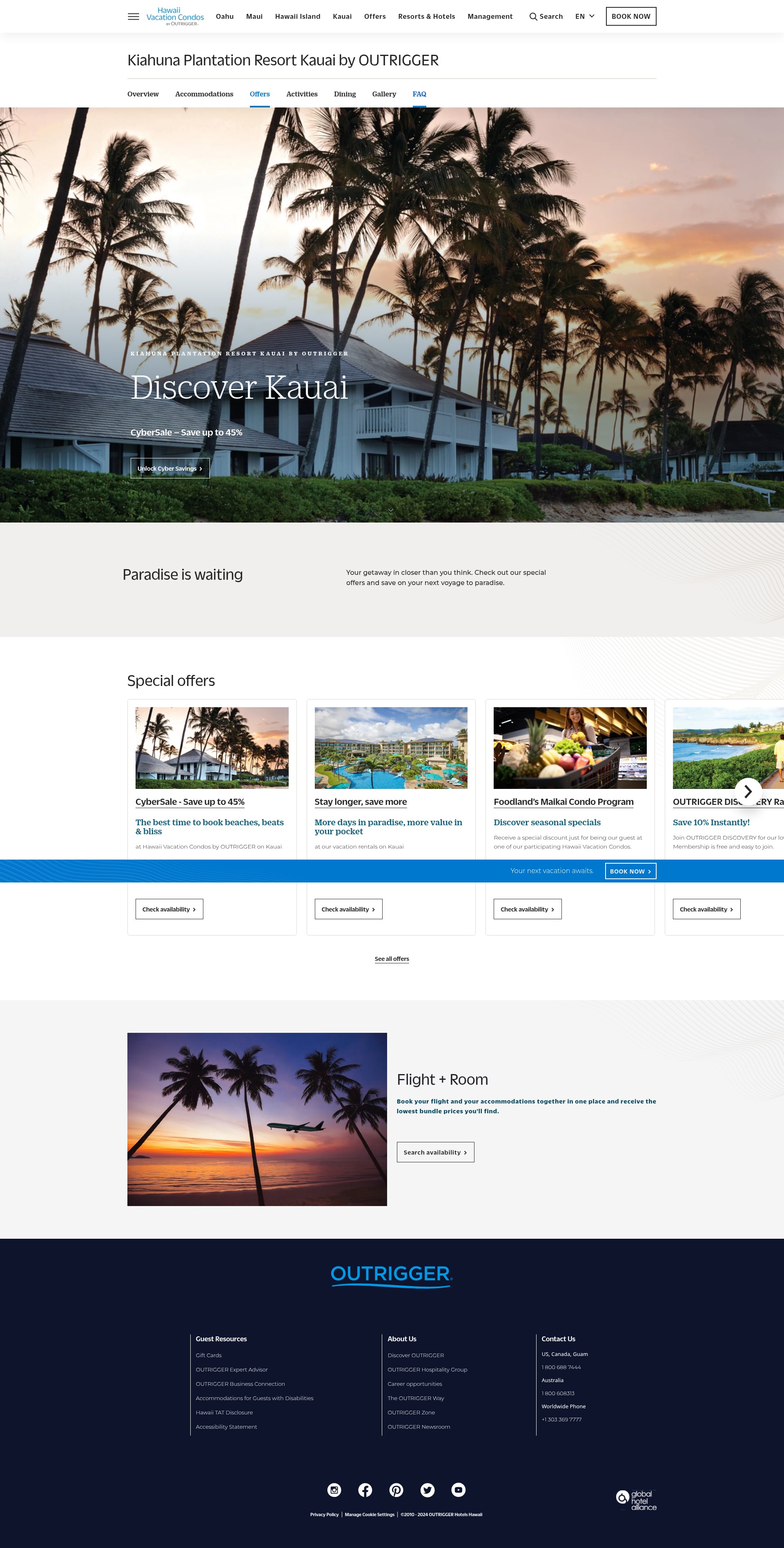Screen dimensions: 784x1548
Task: Open OUTRIGGER Business Connection link
Action: click(x=241, y=1384)
